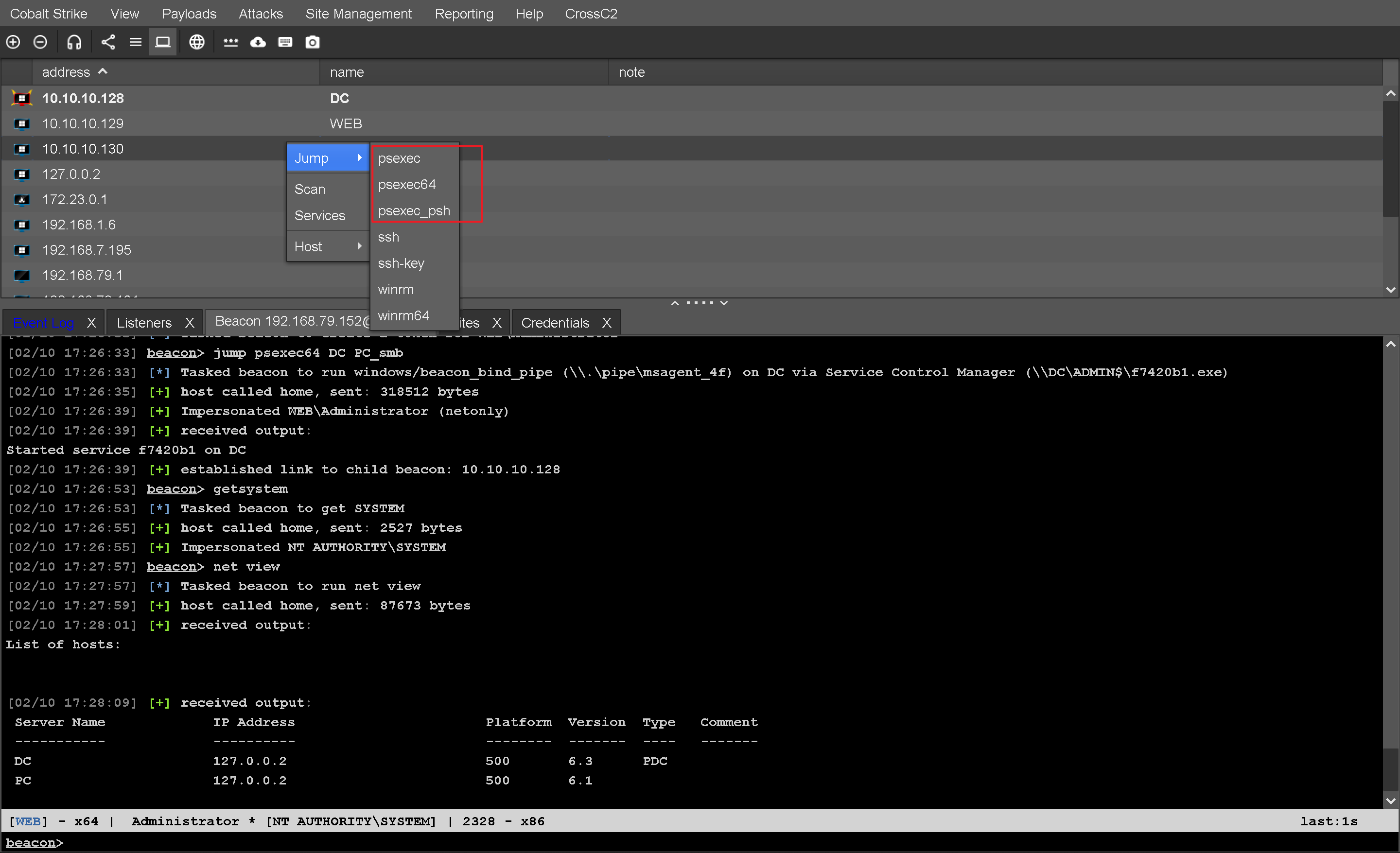Click the beacon command input field
Image resolution: width=1400 pixels, height=853 pixels.
(x=682, y=843)
